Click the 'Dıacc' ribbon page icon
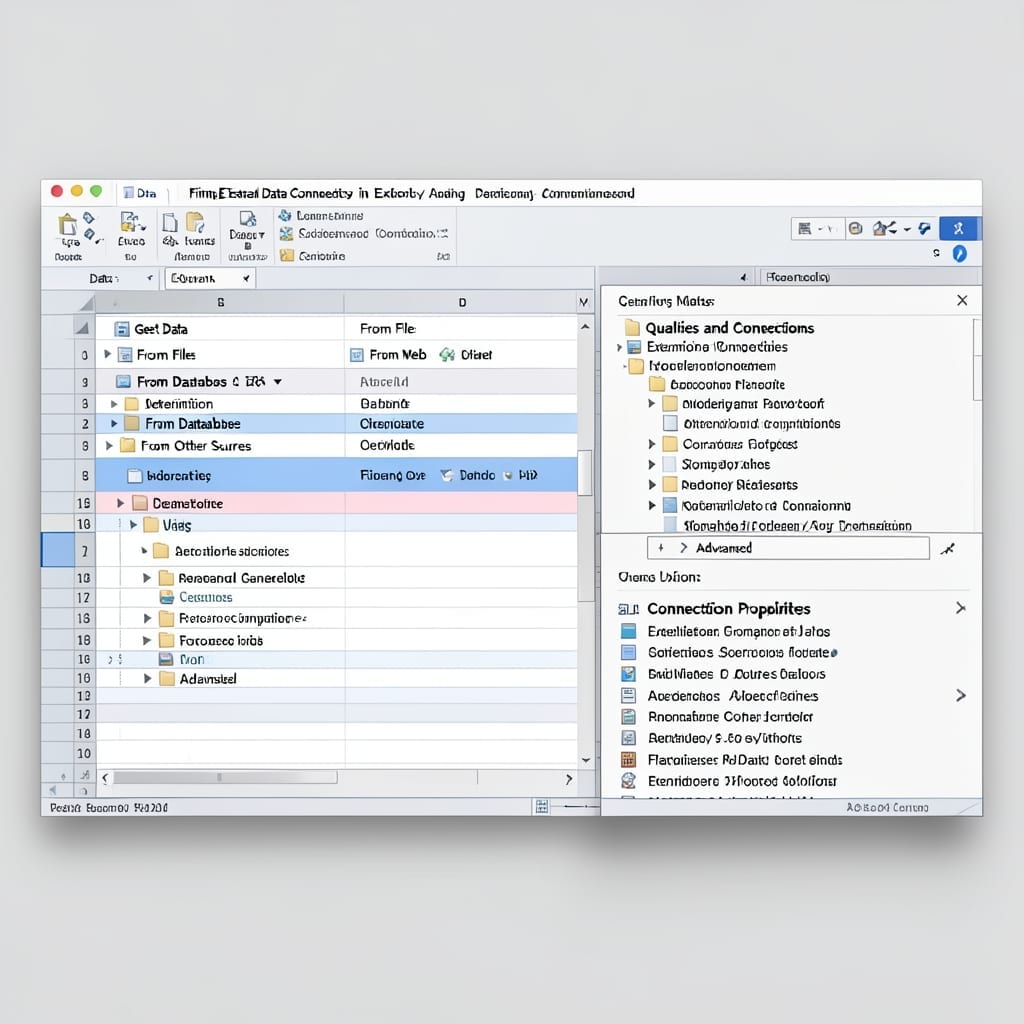The width and height of the screenshot is (1024, 1024). pyautogui.click(x=248, y=218)
